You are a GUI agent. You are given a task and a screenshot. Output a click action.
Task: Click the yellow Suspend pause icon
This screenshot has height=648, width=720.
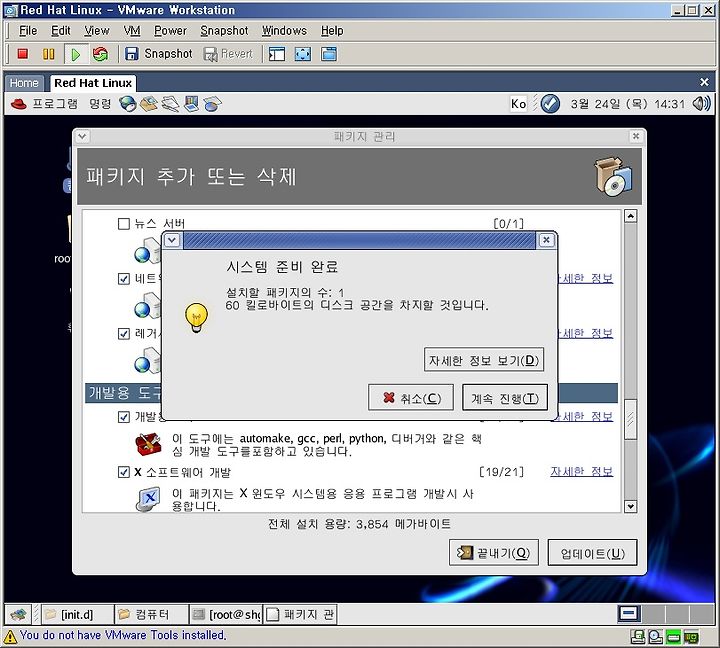coord(48,54)
